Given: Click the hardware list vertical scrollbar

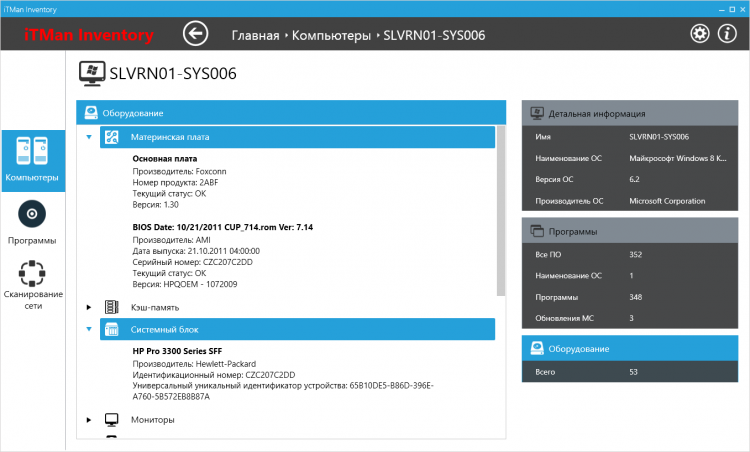Looking at the screenshot, I should 500,210.
